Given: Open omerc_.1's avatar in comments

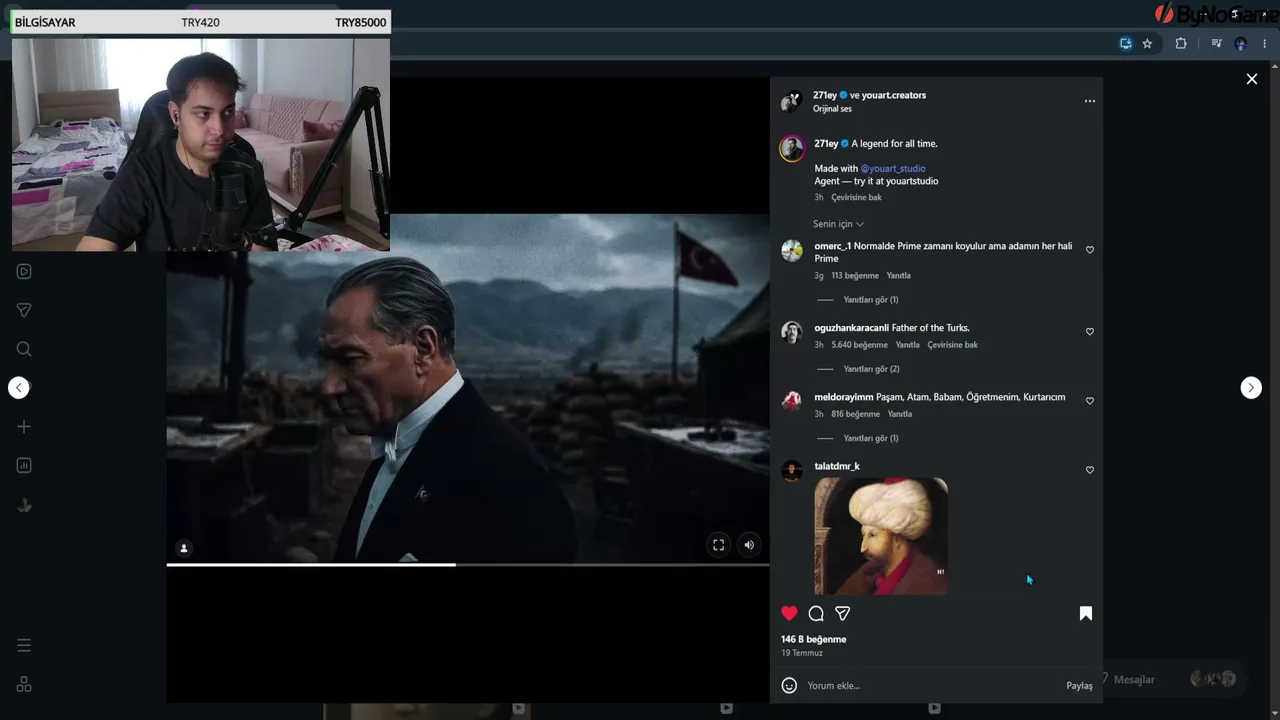Looking at the screenshot, I should point(792,251).
